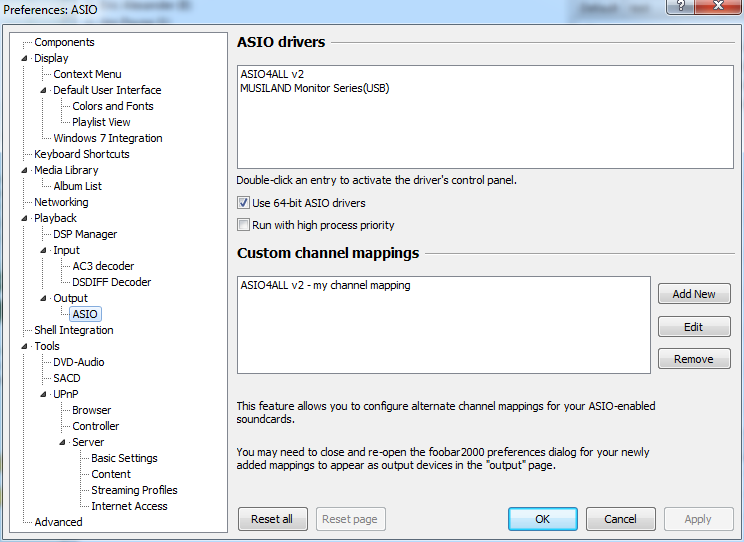Open the Advanced page
Screen dimensions: 744x542
pyautogui.click(x=58, y=522)
